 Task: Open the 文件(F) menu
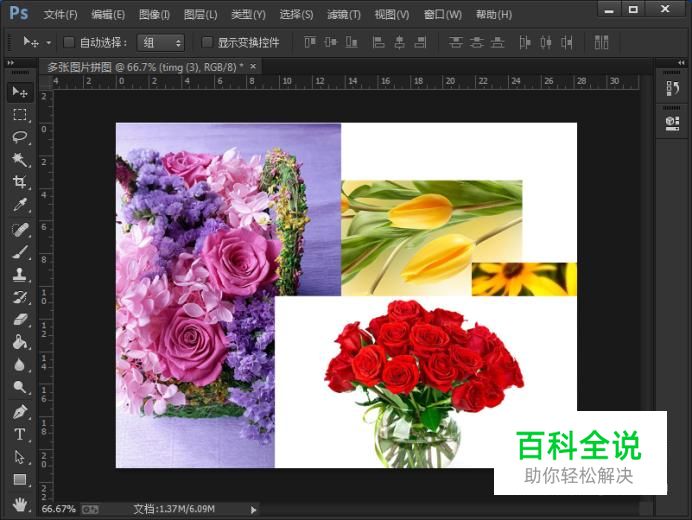click(x=60, y=15)
